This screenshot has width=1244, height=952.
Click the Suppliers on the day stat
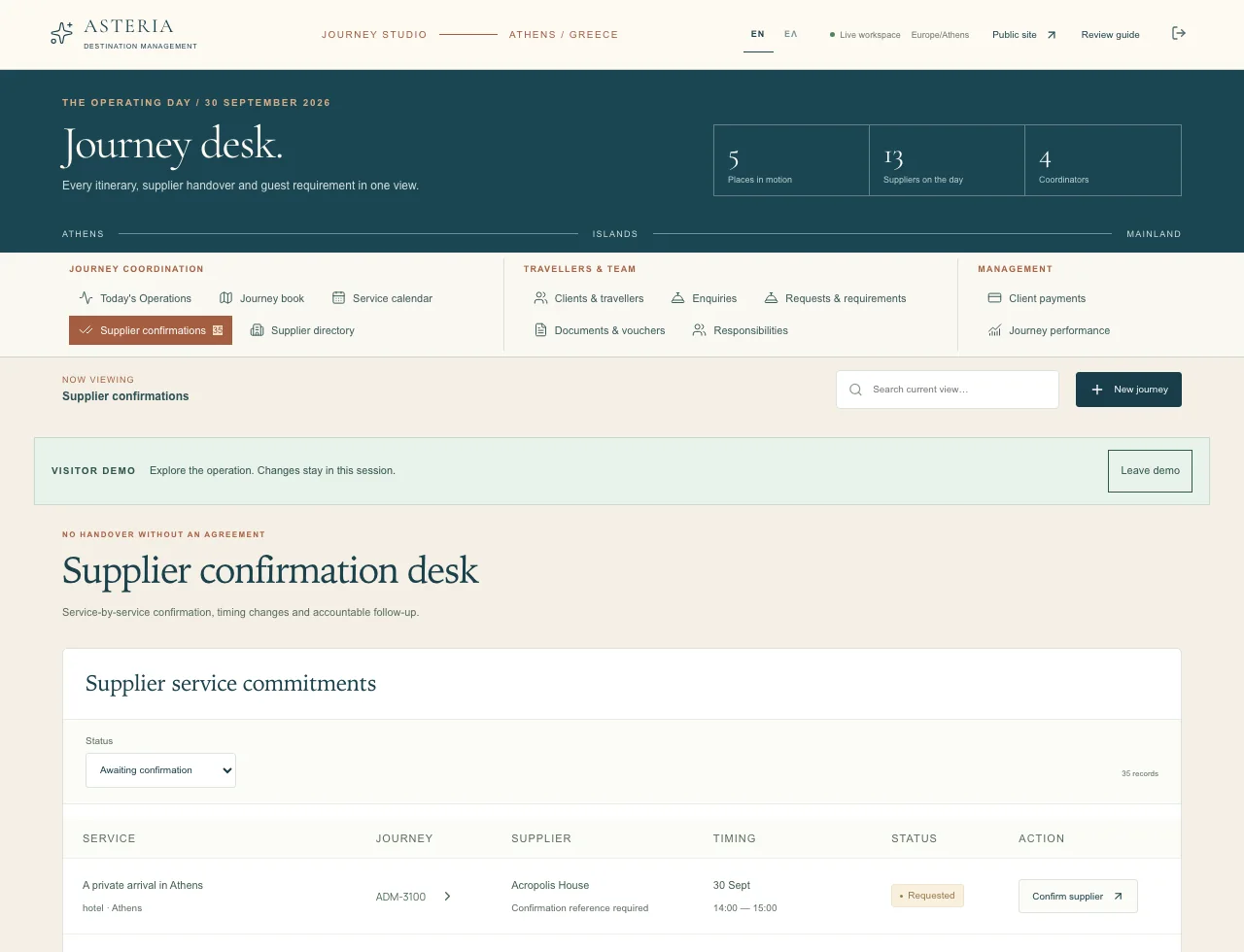coord(947,160)
